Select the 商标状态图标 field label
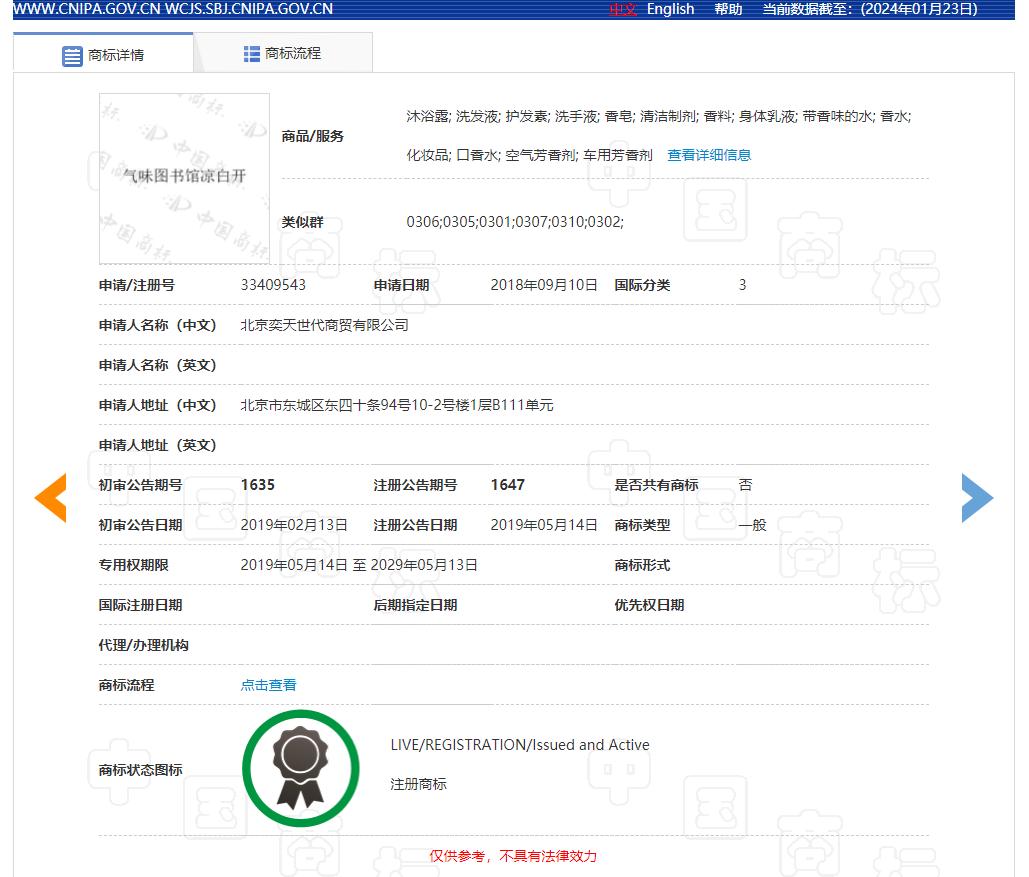The image size is (1029, 877). coord(140,770)
